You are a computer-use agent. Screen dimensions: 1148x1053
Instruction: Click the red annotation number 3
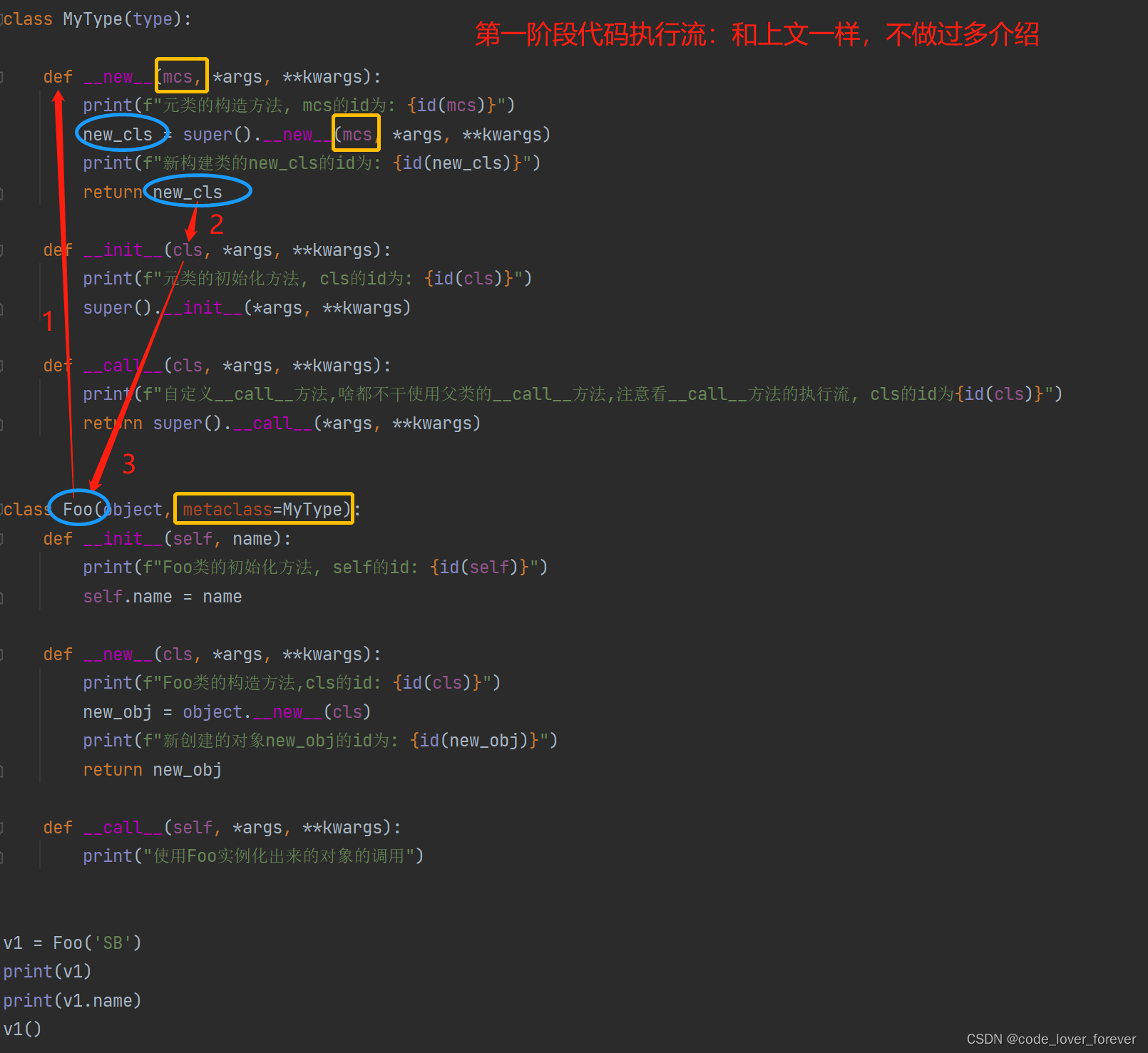[128, 464]
